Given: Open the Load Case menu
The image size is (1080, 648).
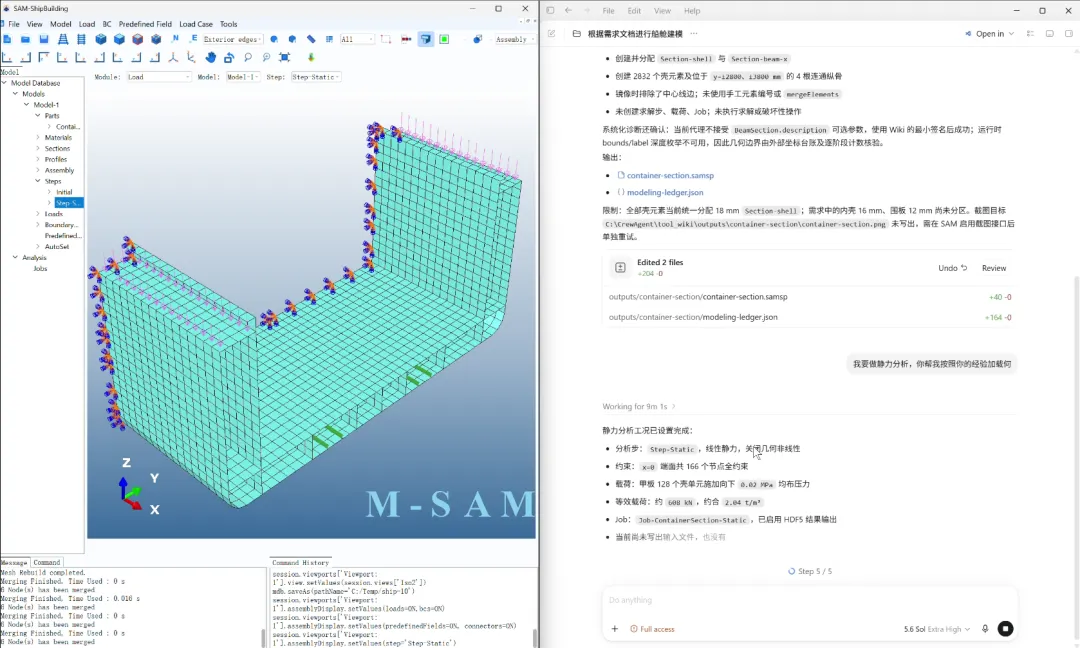Looking at the screenshot, I should pyautogui.click(x=196, y=24).
